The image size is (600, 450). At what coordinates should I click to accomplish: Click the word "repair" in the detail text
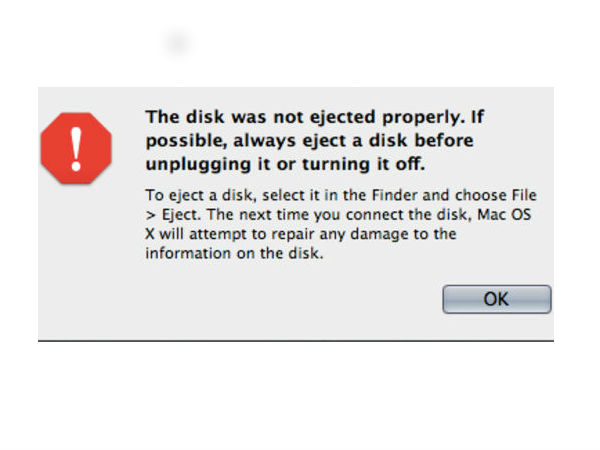pos(288,235)
